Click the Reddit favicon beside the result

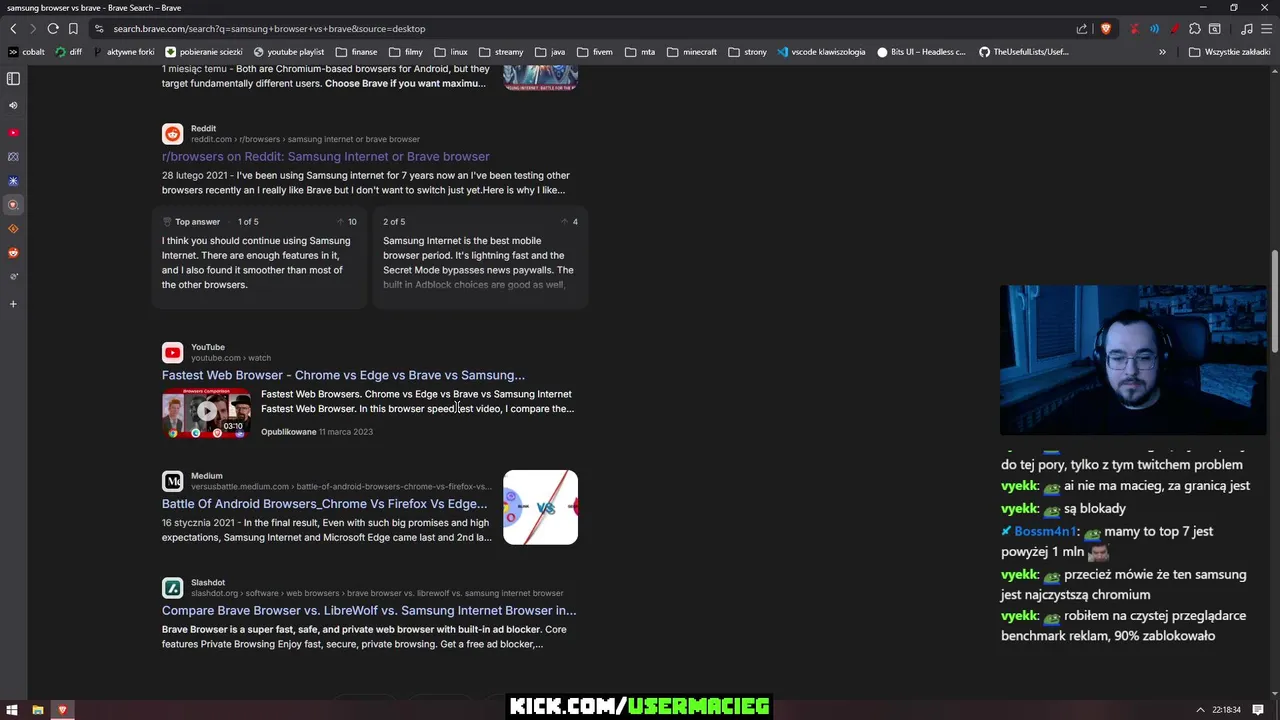click(173, 134)
